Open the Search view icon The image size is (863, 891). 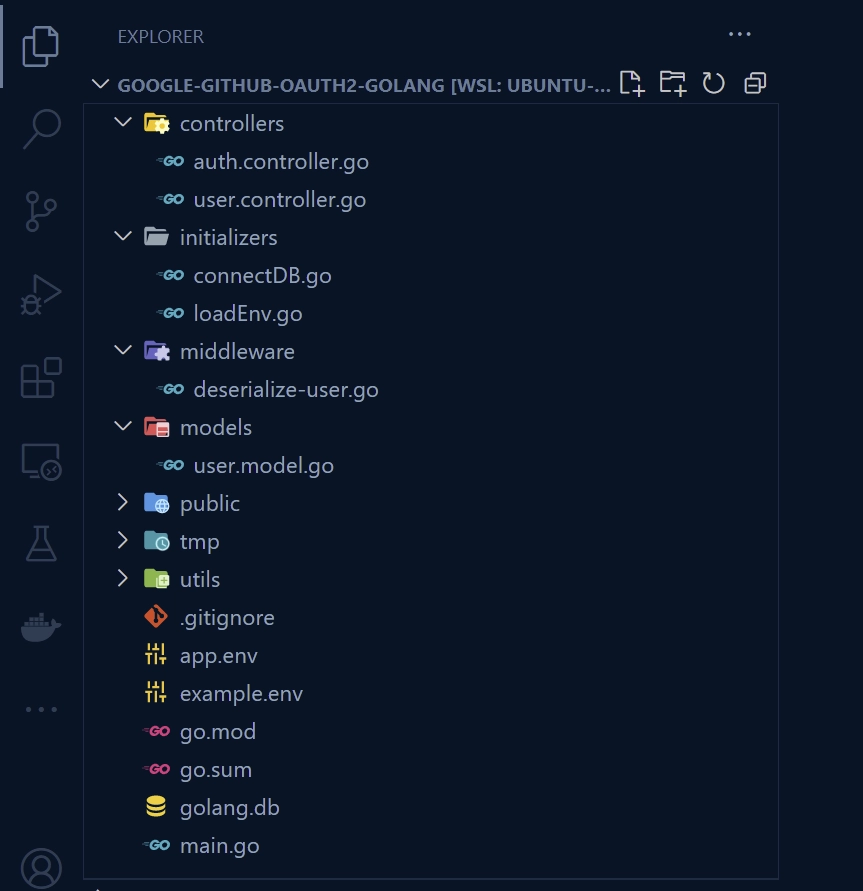[41, 129]
